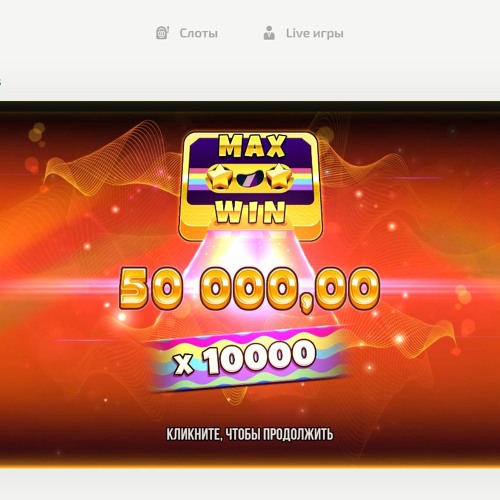500x500 pixels.
Task: Click the word WIN on the cassette
Action: point(250,212)
